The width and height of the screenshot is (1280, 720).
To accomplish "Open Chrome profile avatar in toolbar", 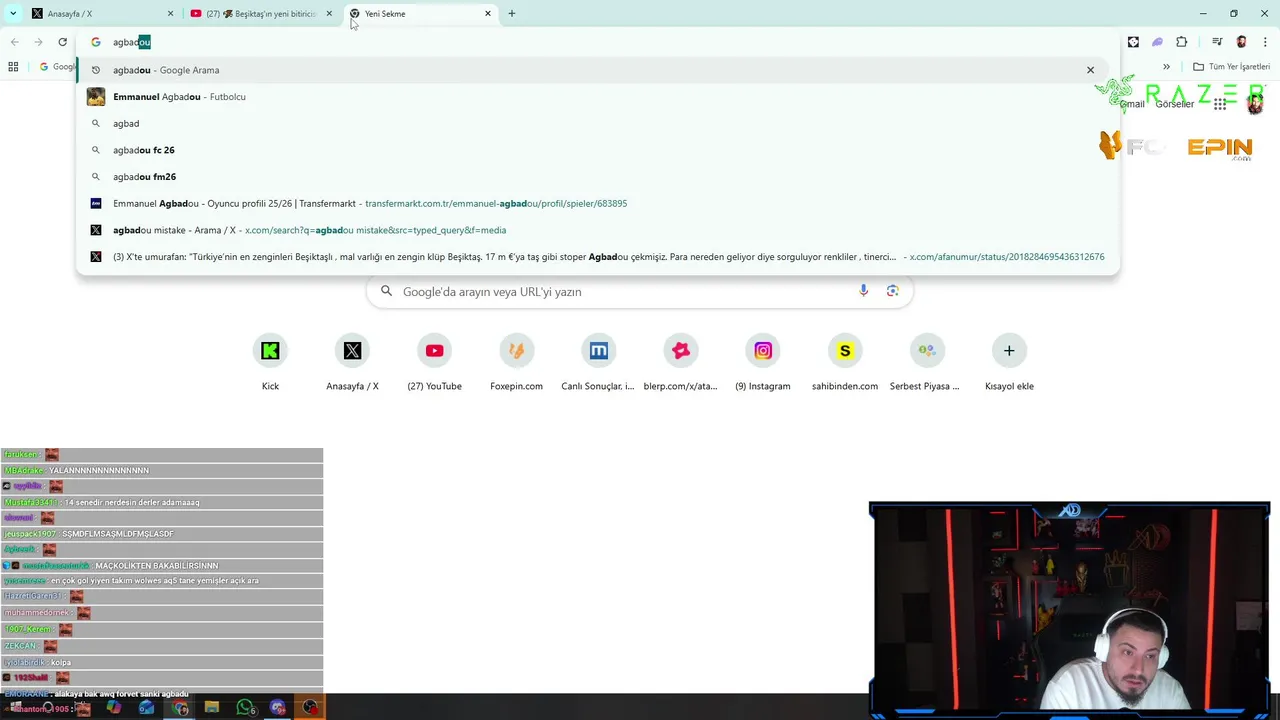I will (1241, 42).
